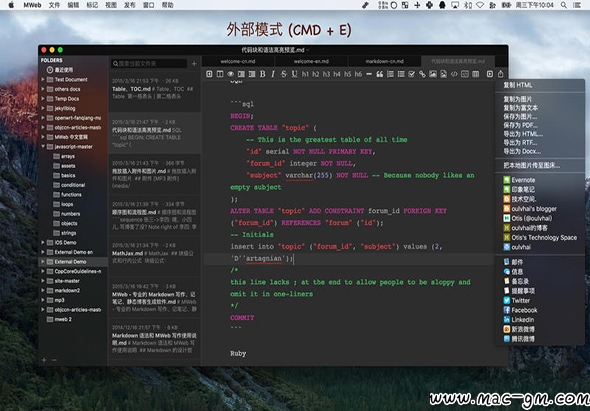Toggle bold formatting in editor toolbar

(263, 74)
